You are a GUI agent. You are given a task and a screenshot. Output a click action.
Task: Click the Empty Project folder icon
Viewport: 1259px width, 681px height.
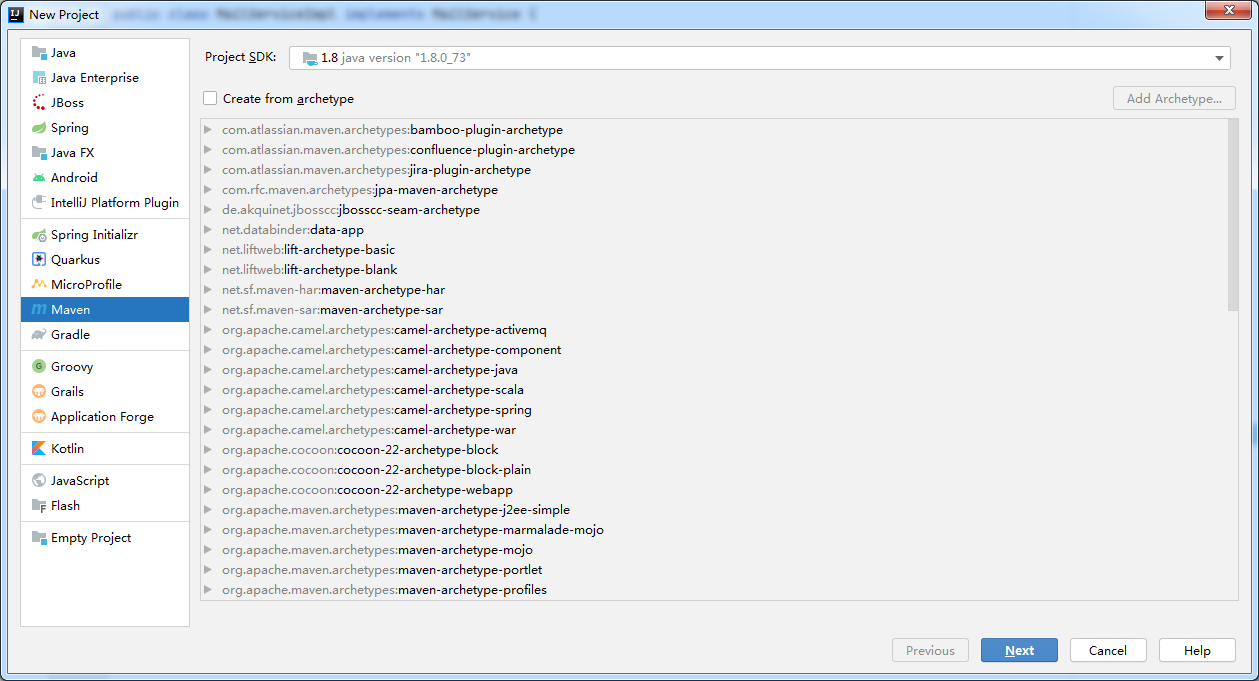pyautogui.click(x=39, y=538)
